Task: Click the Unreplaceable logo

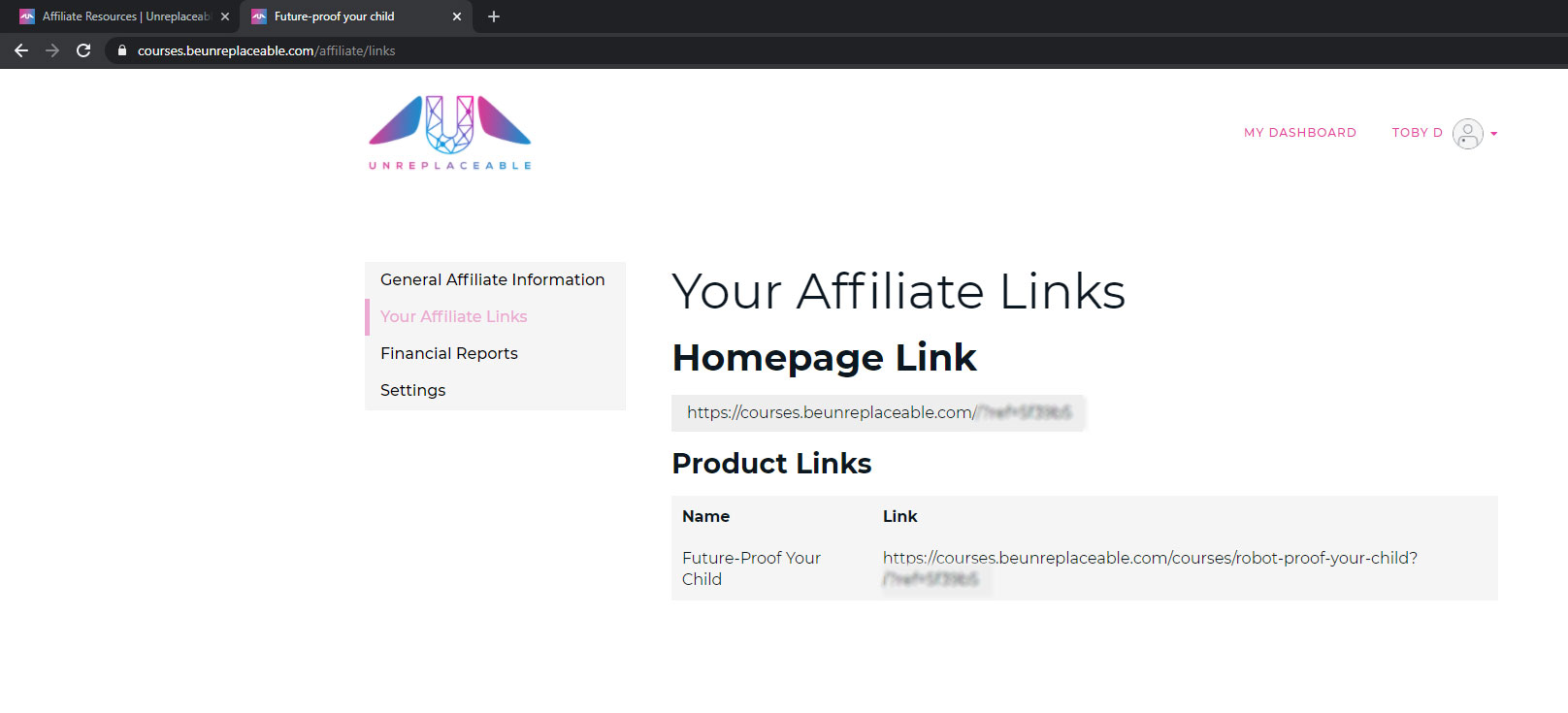Action: [450, 133]
